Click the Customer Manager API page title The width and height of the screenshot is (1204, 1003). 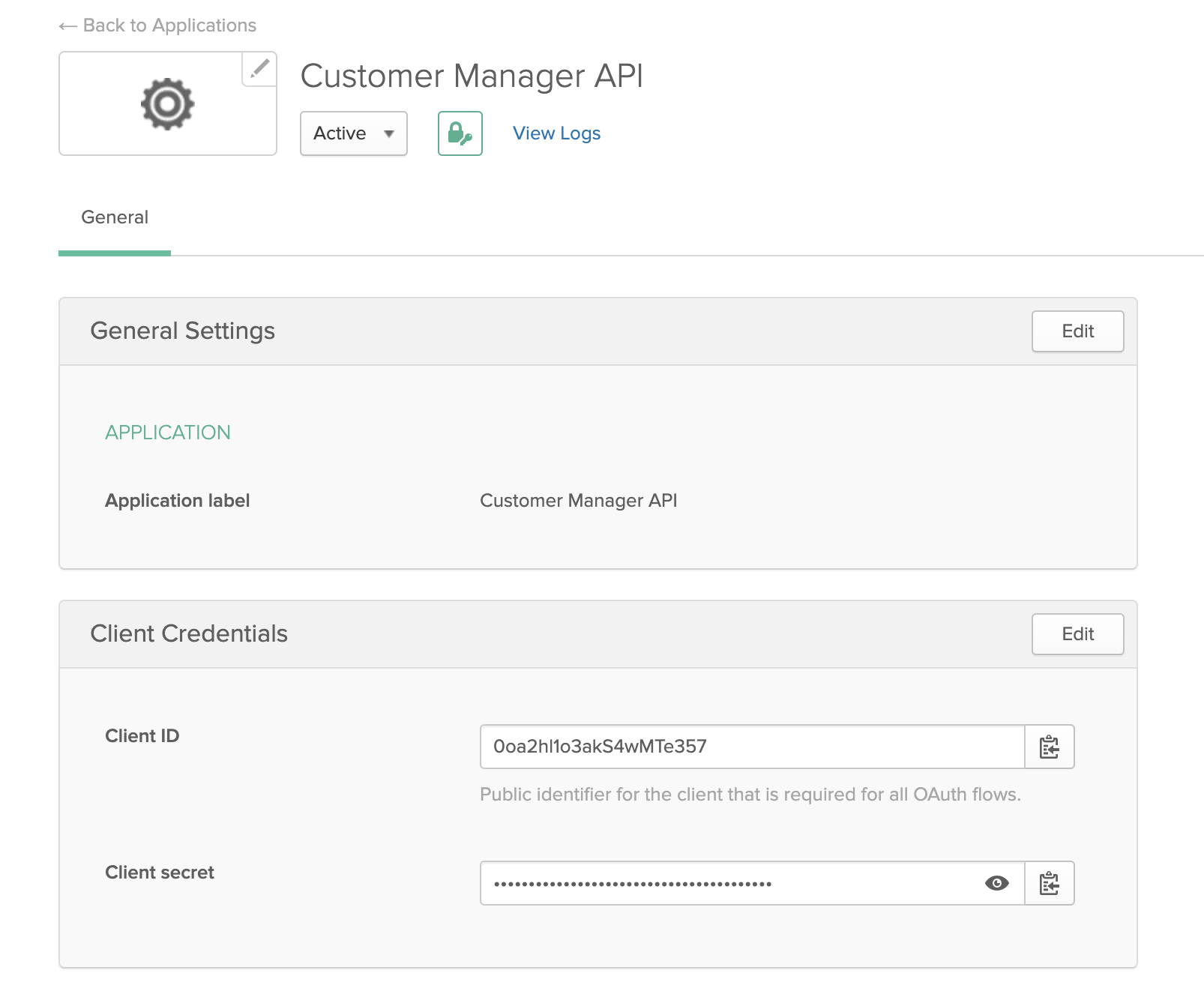[x=472, y=76]
